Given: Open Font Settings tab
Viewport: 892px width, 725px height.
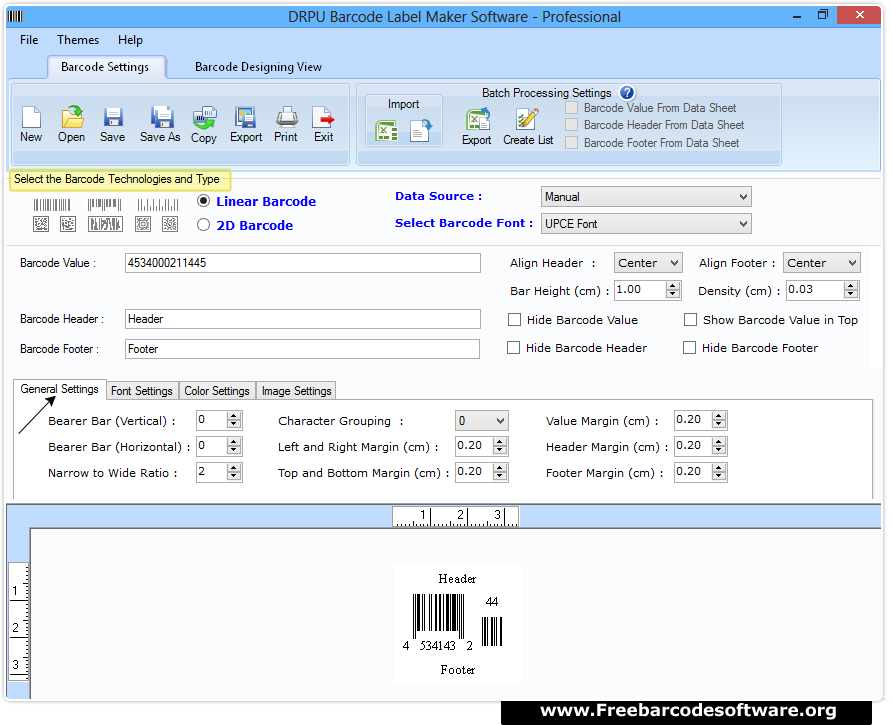Looking at the screenshot, I should [142, 391].
